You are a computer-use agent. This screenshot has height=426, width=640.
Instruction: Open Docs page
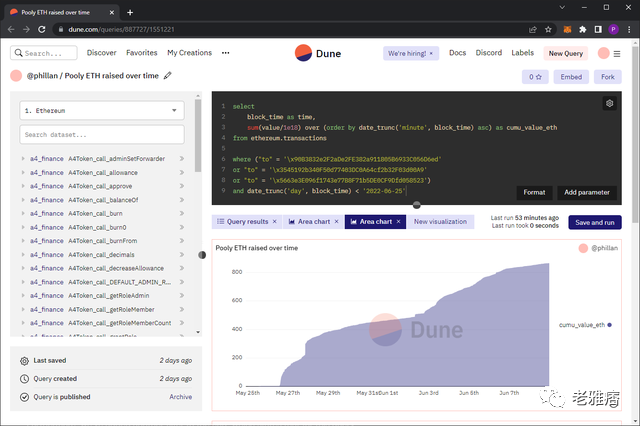tap(458, 53)
